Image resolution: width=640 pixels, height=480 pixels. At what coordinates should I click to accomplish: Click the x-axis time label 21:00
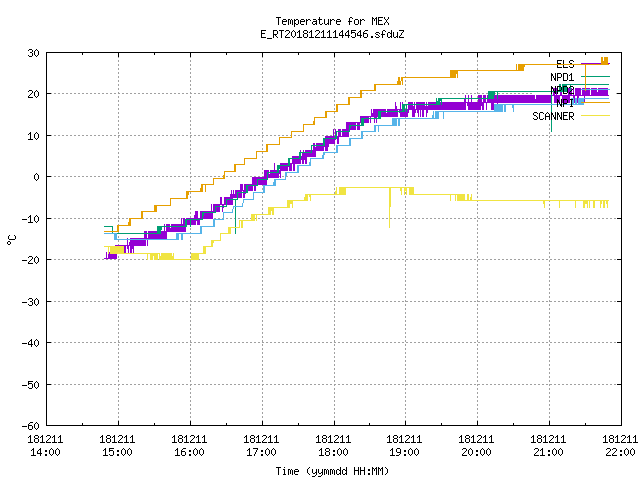[x=549, y=453]
